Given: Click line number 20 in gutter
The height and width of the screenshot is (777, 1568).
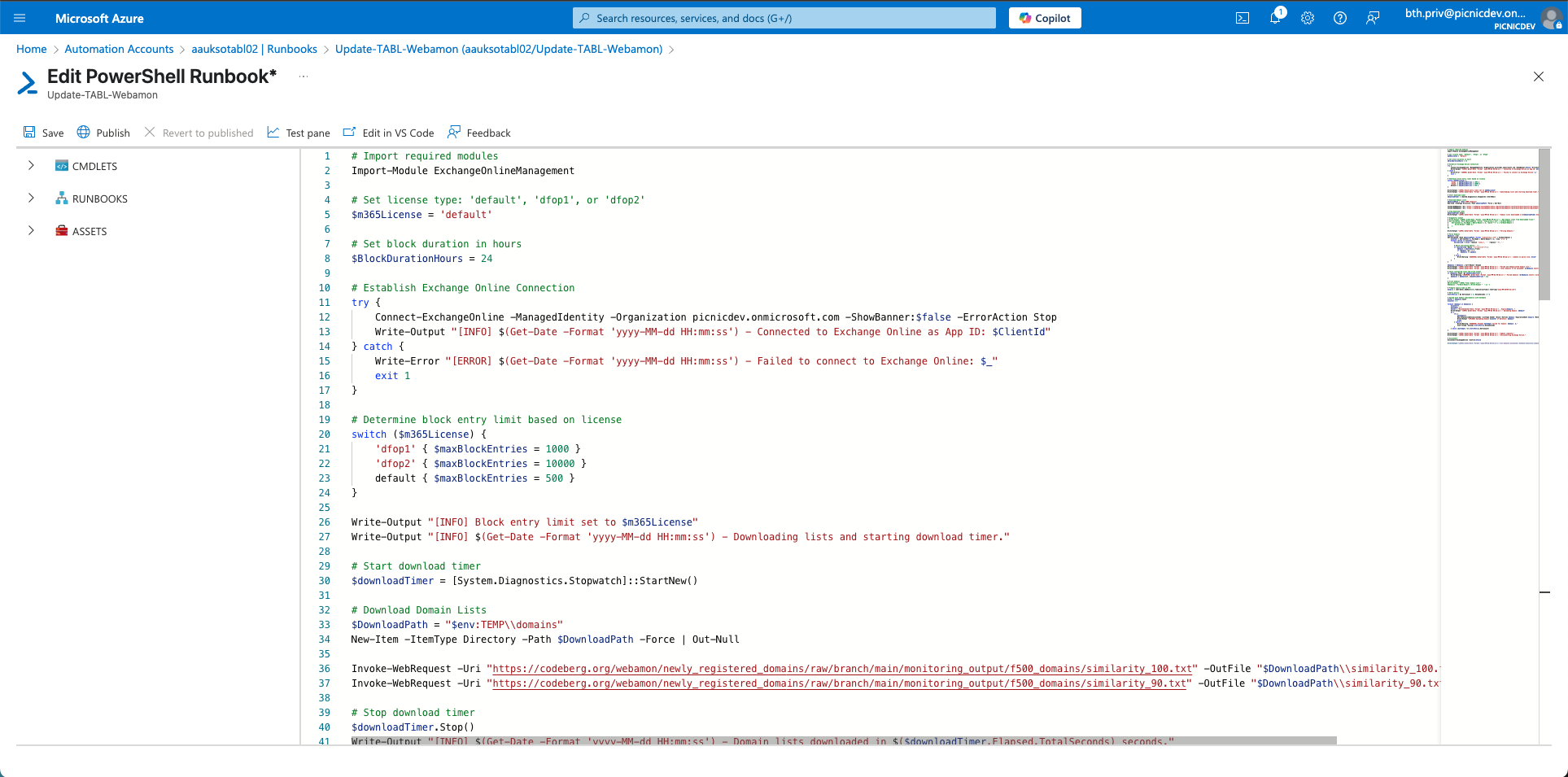Looking at the screenshot, I should [x=325, y=434].
